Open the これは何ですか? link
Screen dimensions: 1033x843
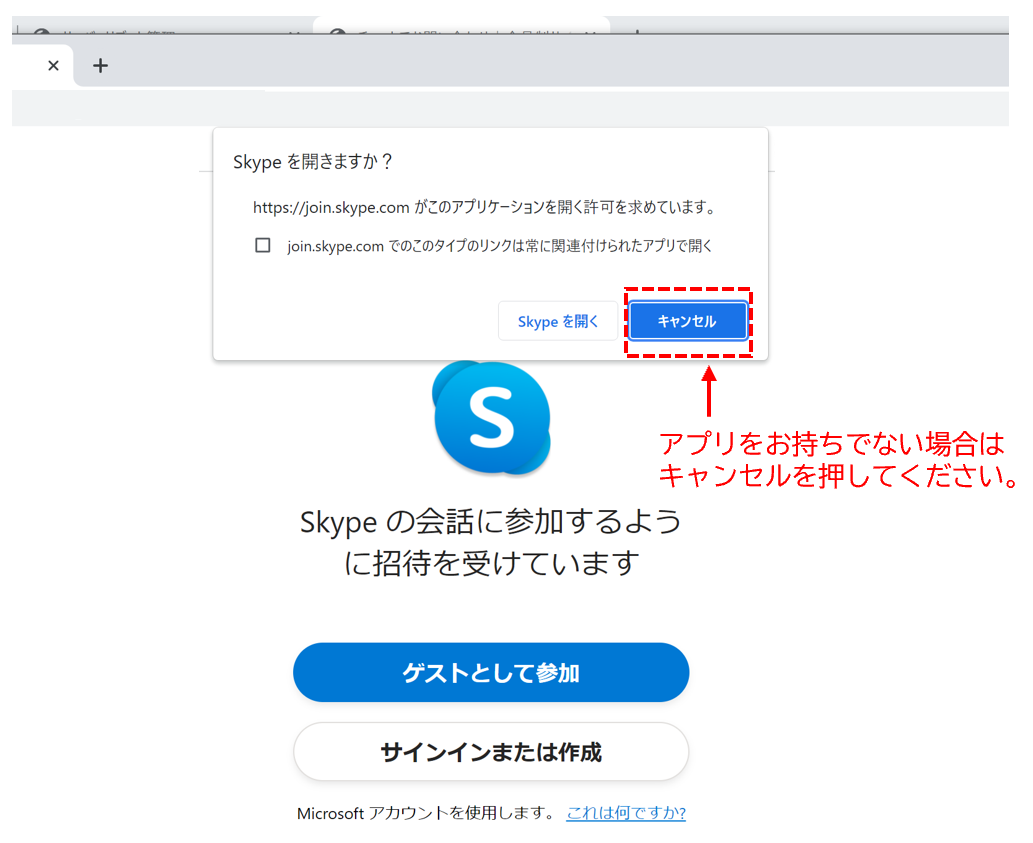[626, 813]
